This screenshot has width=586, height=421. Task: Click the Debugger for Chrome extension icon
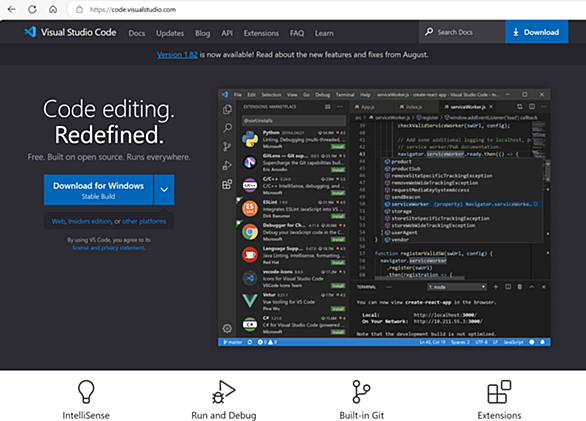[x=250, y=232]
